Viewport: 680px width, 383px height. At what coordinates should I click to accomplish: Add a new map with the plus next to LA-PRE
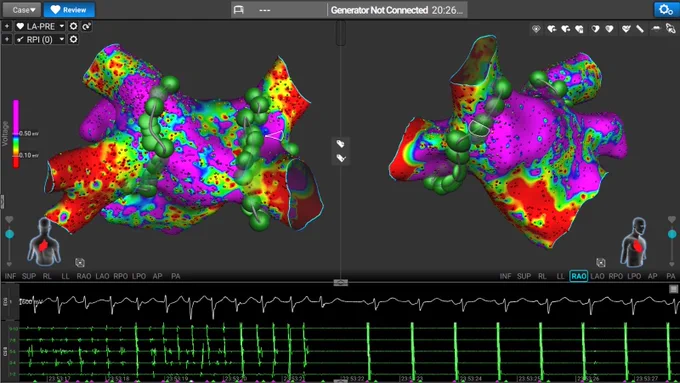click(x=7, y=26)
